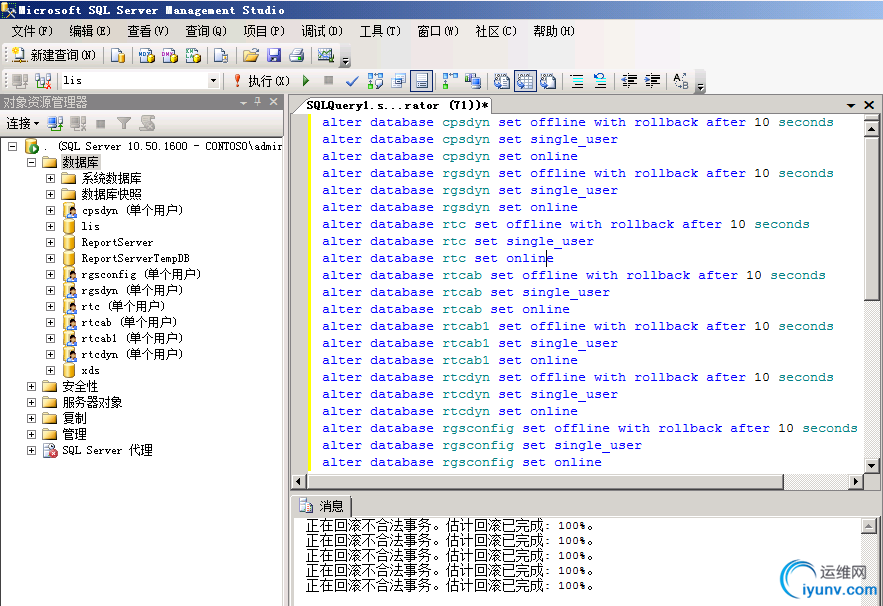Click the horizontal scrollbar right arrow
Viewport: 883px width, 606px height.
click(856, 482)
